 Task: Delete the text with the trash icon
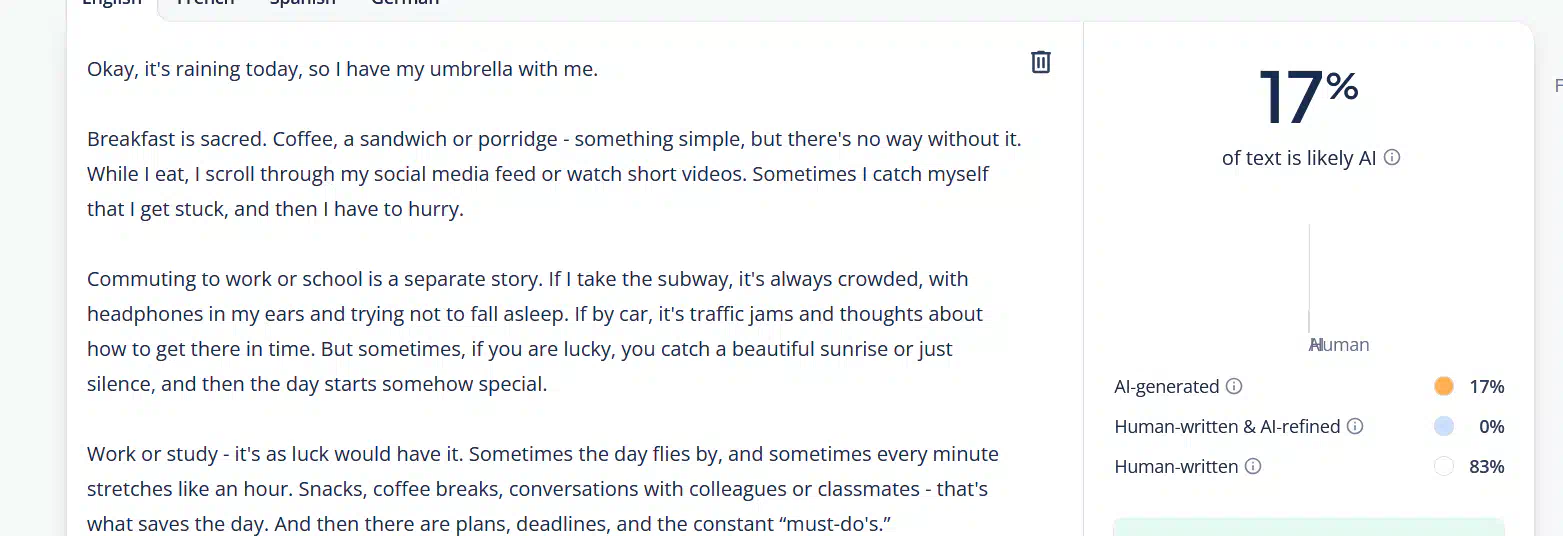[x=1041, y=62]
